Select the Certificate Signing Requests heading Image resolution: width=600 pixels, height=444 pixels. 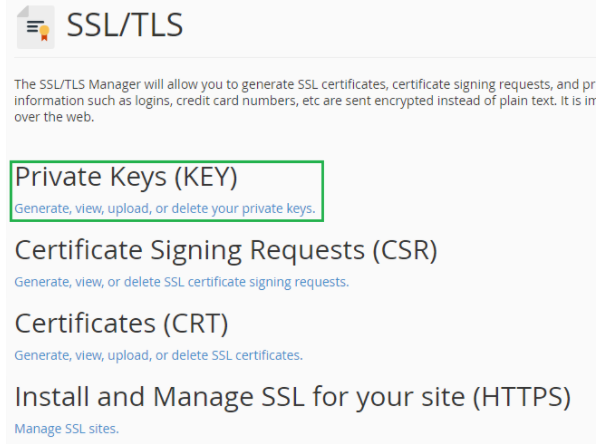226,250
